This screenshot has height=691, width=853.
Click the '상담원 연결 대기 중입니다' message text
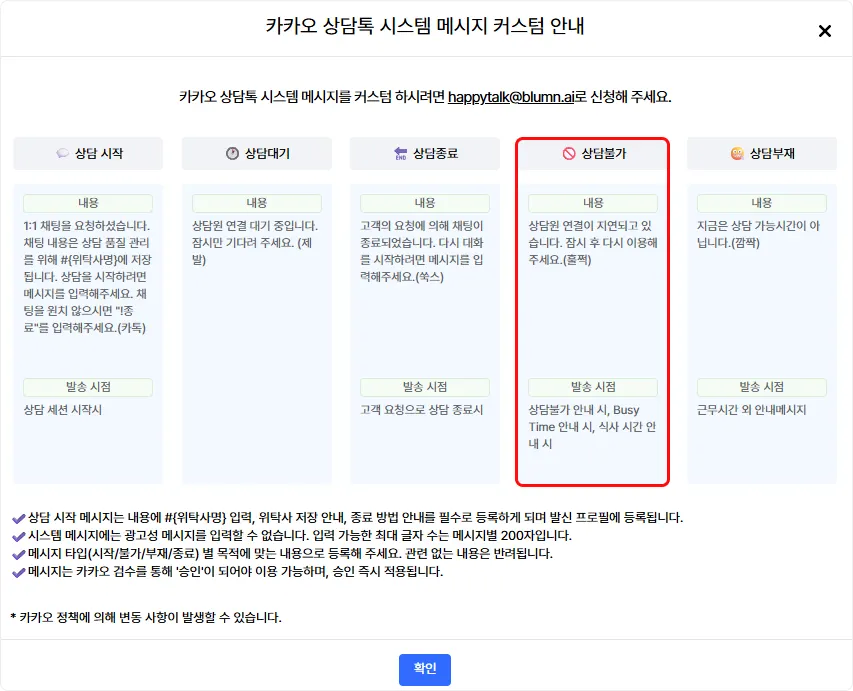(255, 243)
